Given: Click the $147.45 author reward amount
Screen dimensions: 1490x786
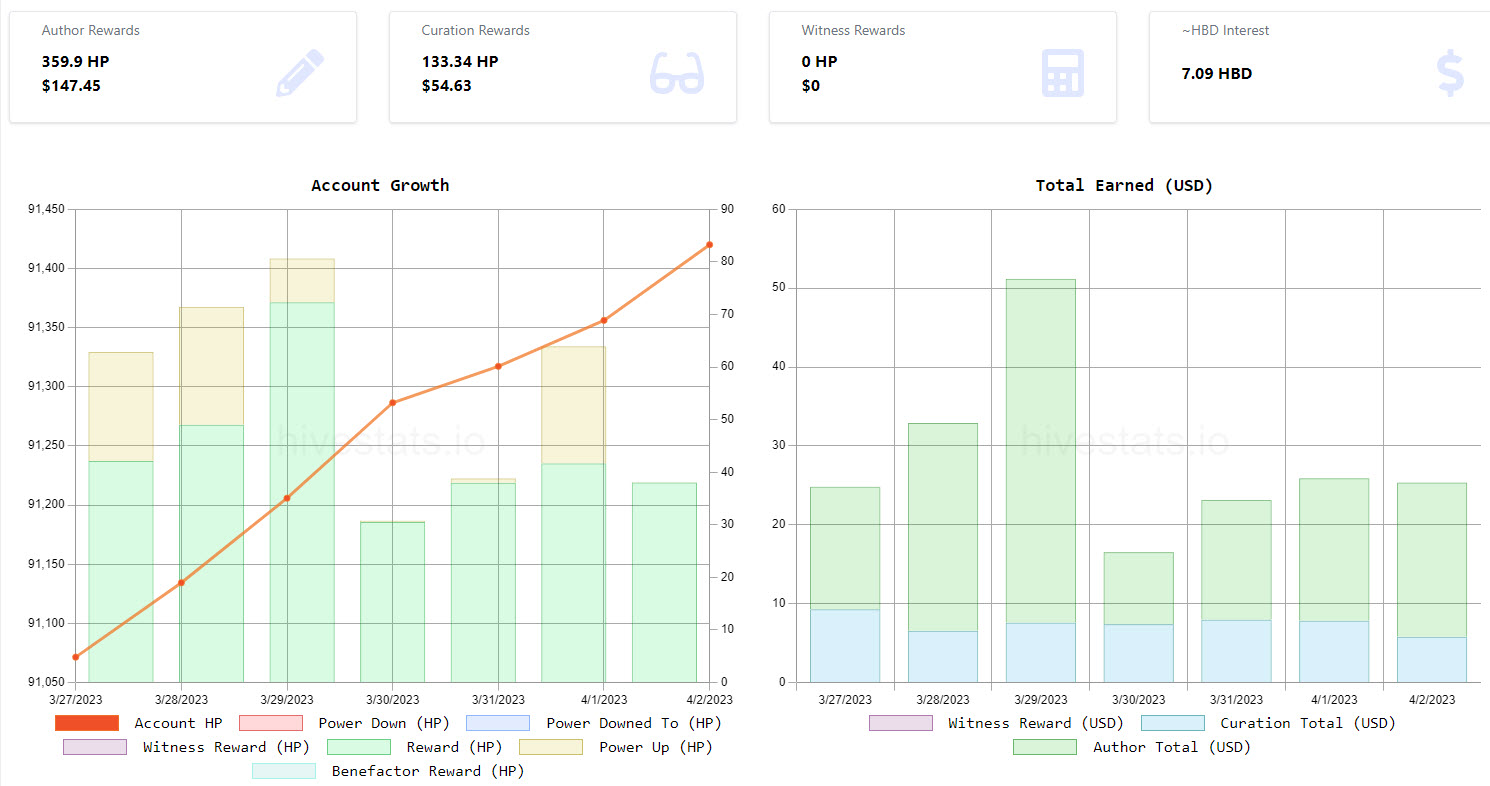Looking at the screenshot, I should click(x=71, y=86).
